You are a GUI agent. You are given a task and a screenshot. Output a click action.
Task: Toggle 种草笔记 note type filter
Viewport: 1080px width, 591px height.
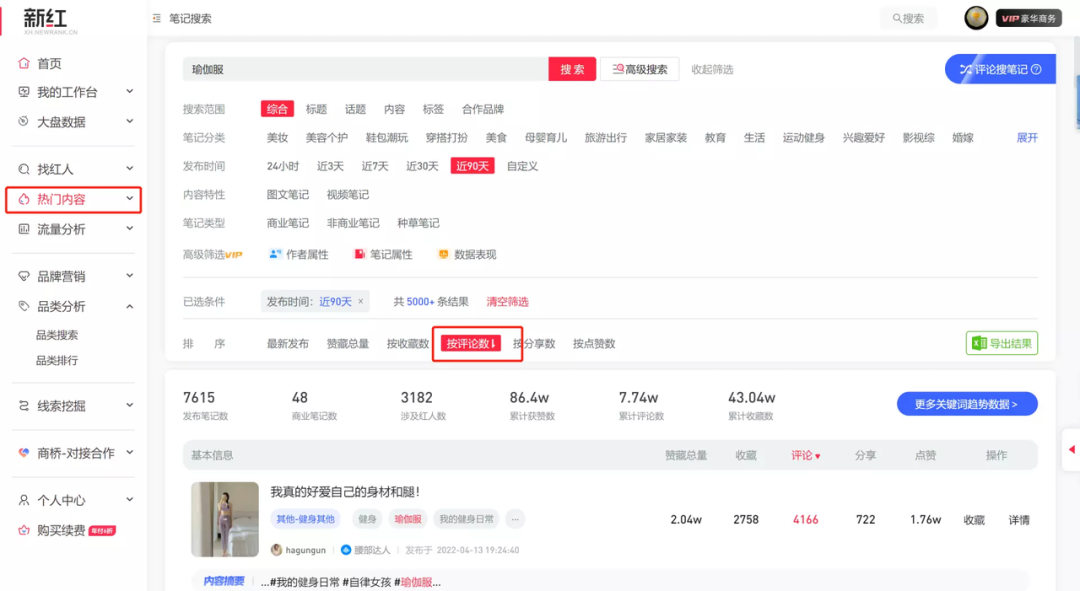(418, 223)
